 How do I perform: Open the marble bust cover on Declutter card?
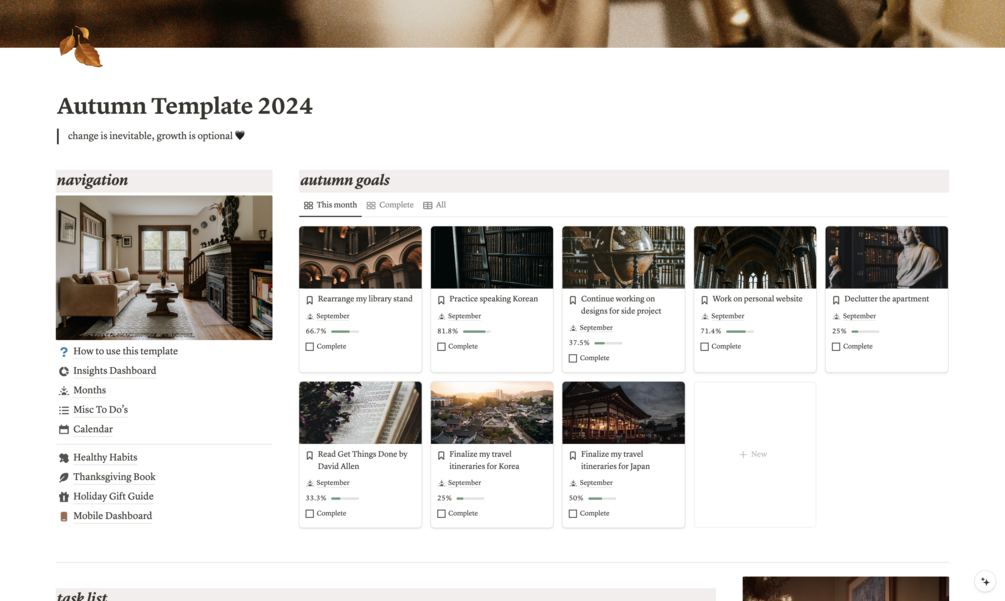tap(886, 257)
